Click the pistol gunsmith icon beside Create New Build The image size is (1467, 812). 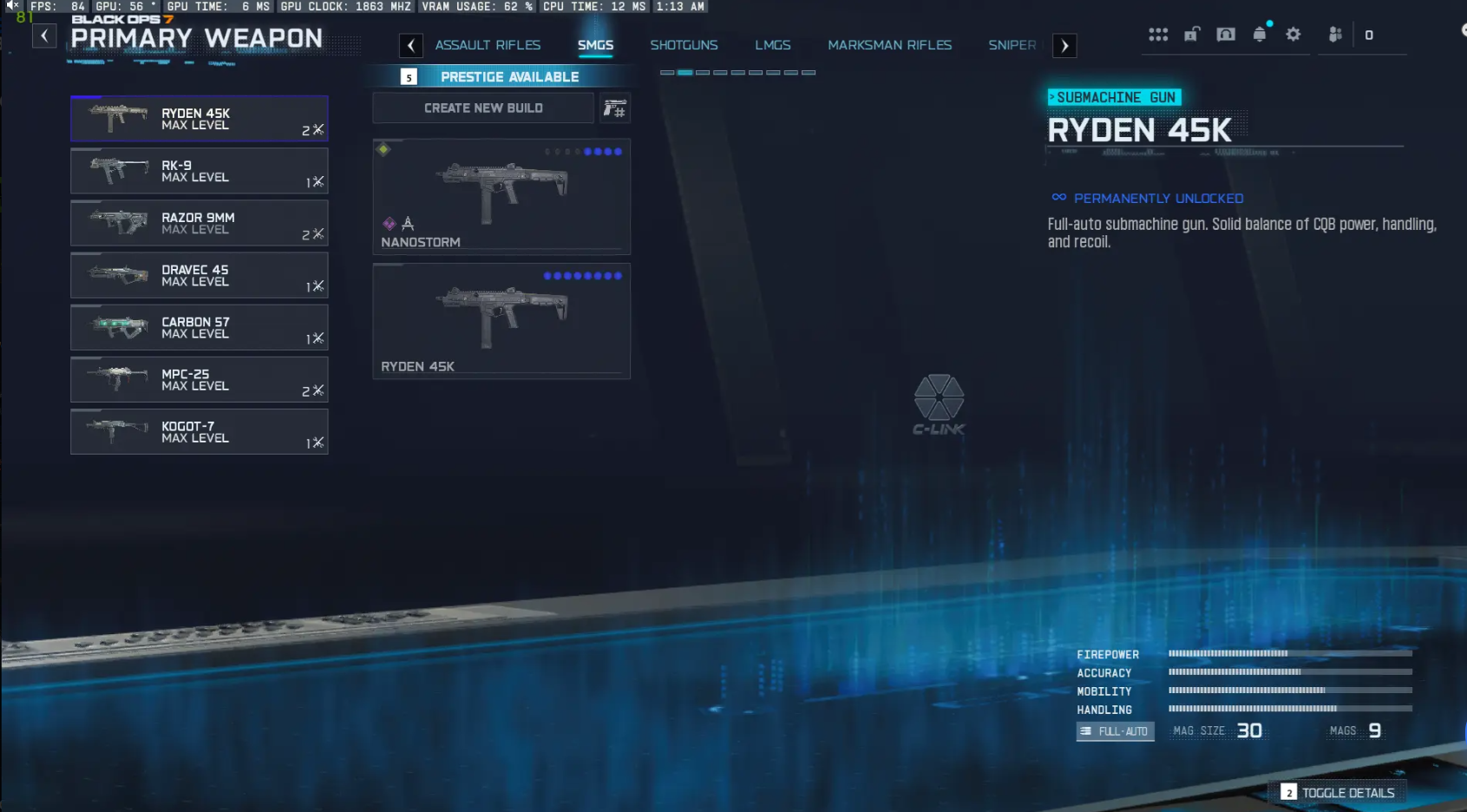click(x=615, y=108)
